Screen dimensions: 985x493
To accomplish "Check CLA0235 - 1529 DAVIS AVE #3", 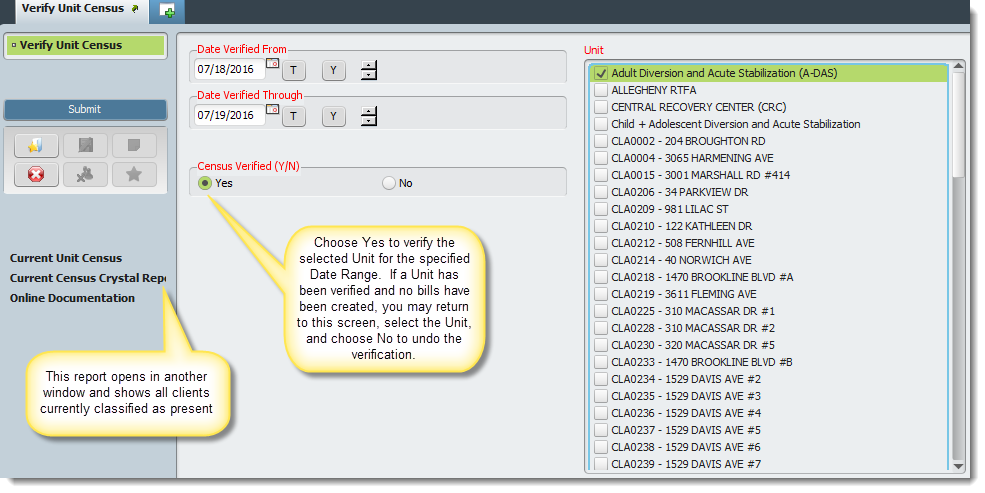I will (x=601, y=396).
